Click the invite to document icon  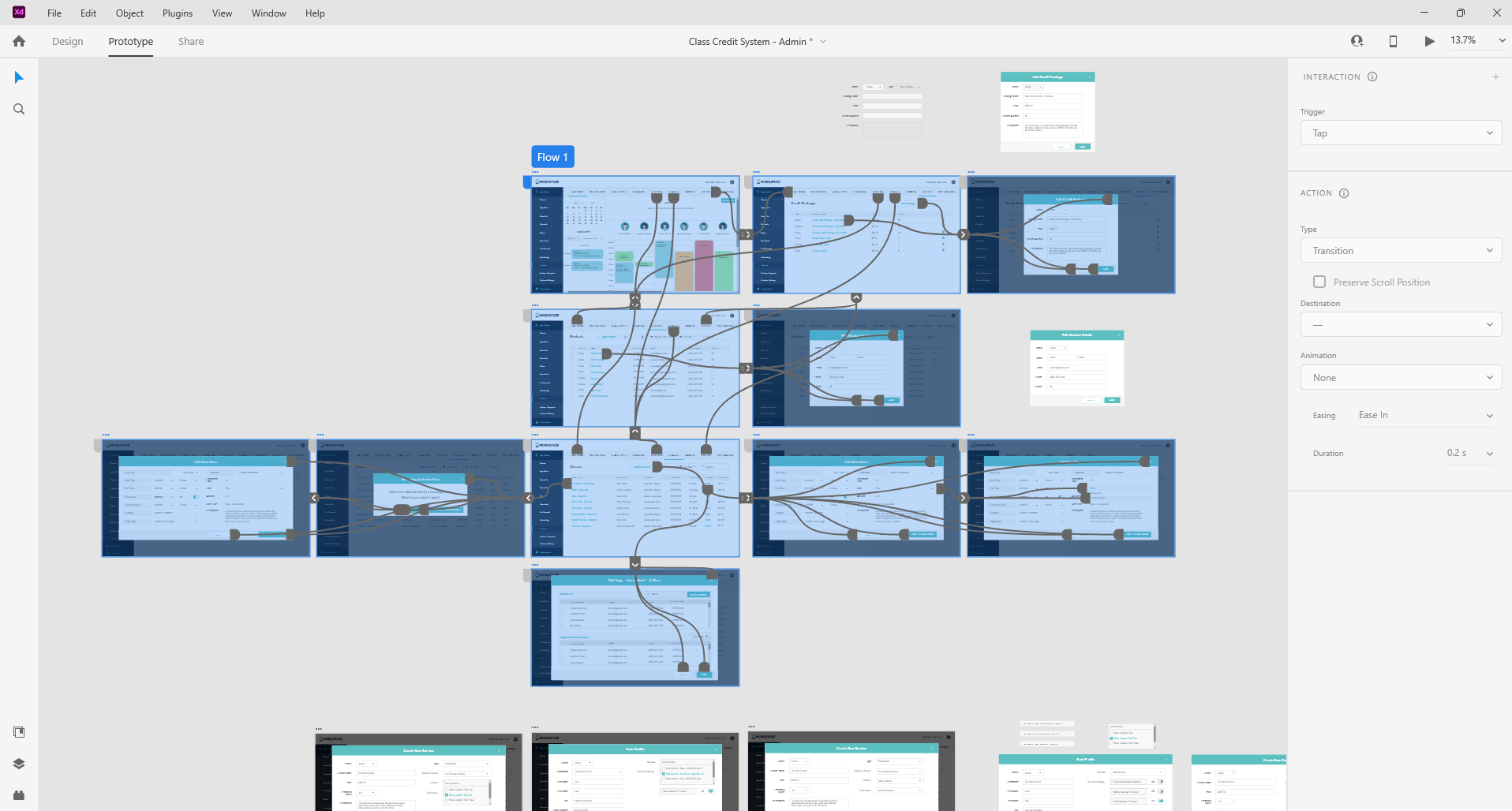[x=1357, y=41]
